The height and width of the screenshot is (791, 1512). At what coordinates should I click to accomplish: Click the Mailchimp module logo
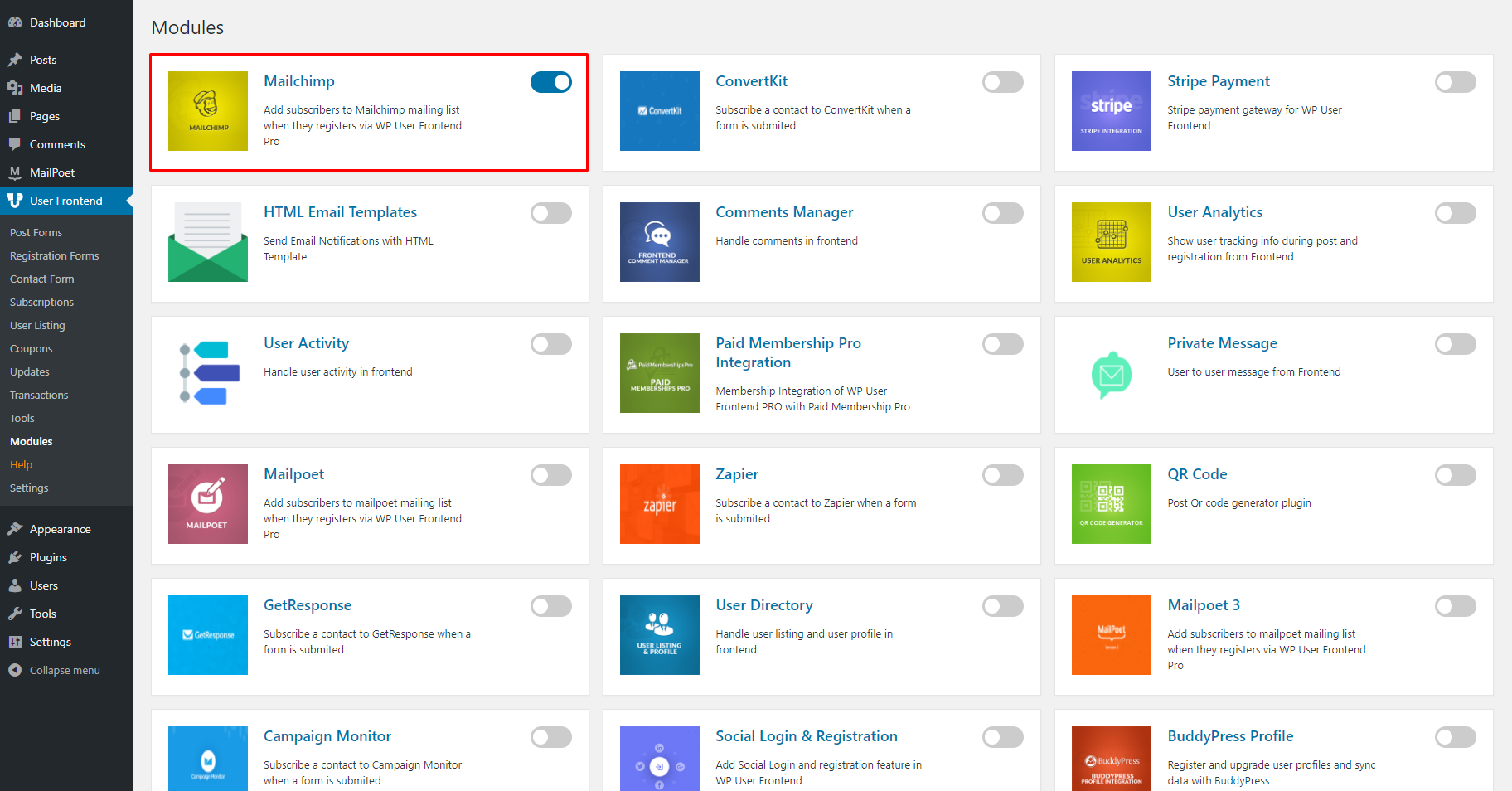[x=208, y=111]
